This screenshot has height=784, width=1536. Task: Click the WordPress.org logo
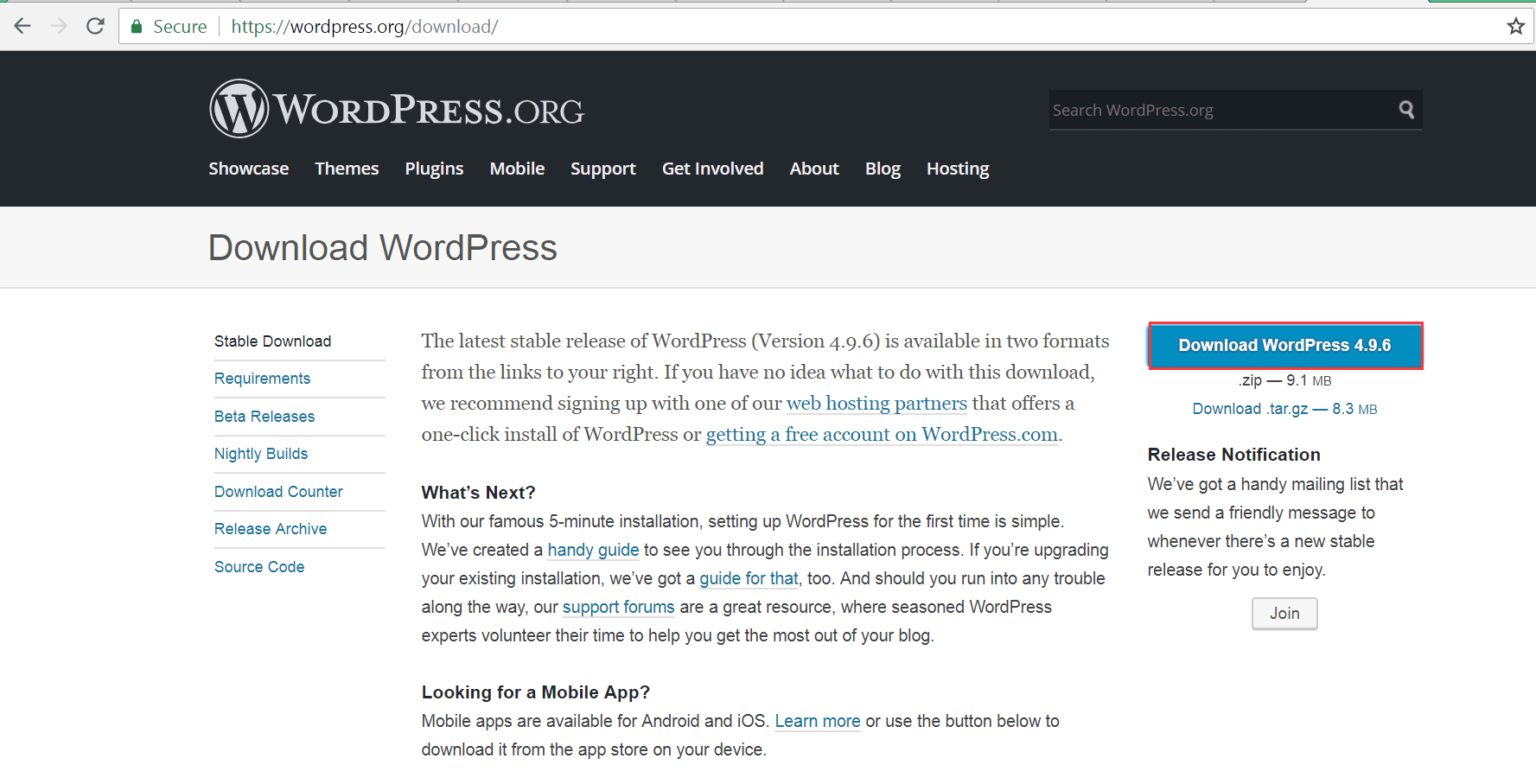397,109
